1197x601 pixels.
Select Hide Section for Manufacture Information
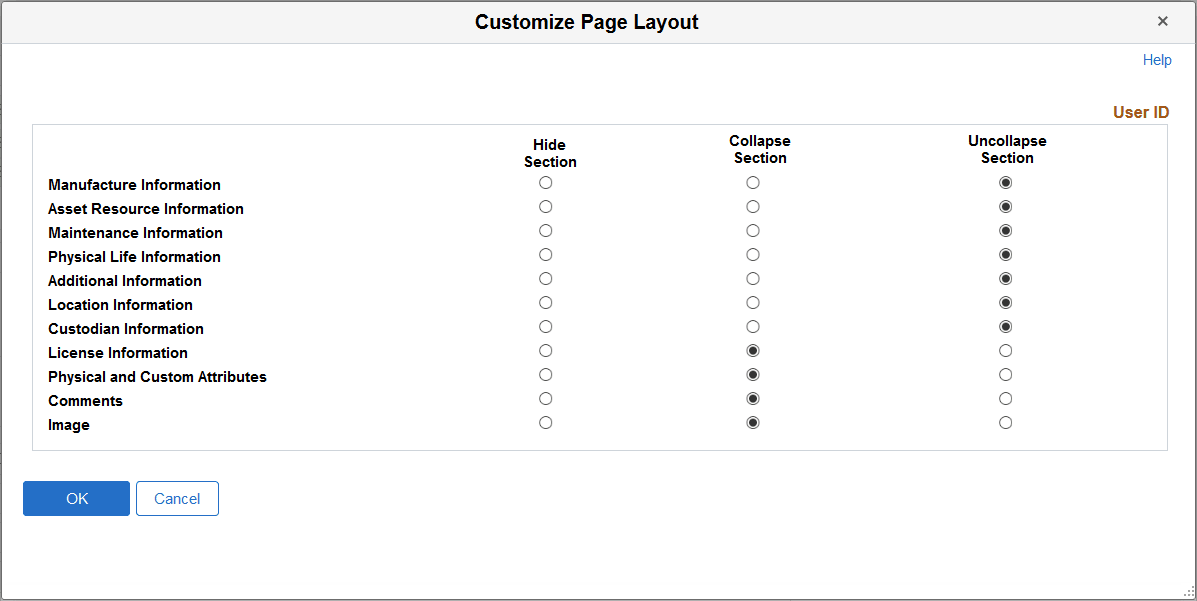545,182
